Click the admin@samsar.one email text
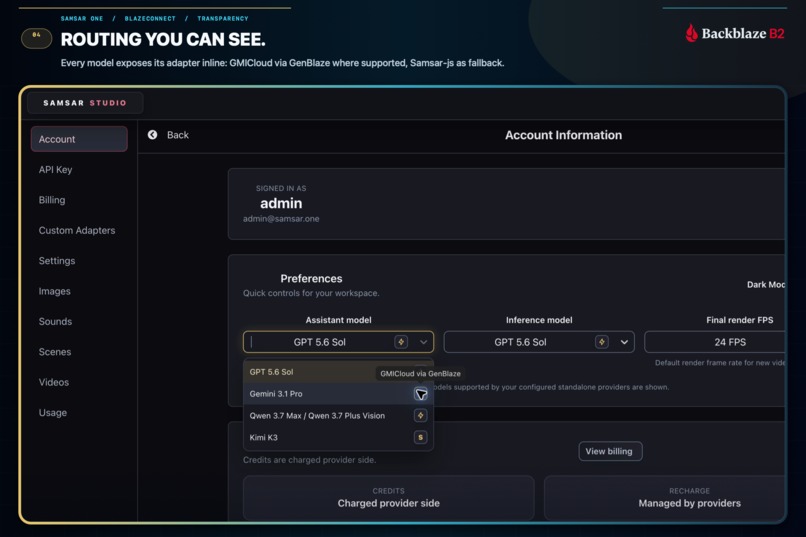Viewport: 806px width, 537px height. click(281, 218)
